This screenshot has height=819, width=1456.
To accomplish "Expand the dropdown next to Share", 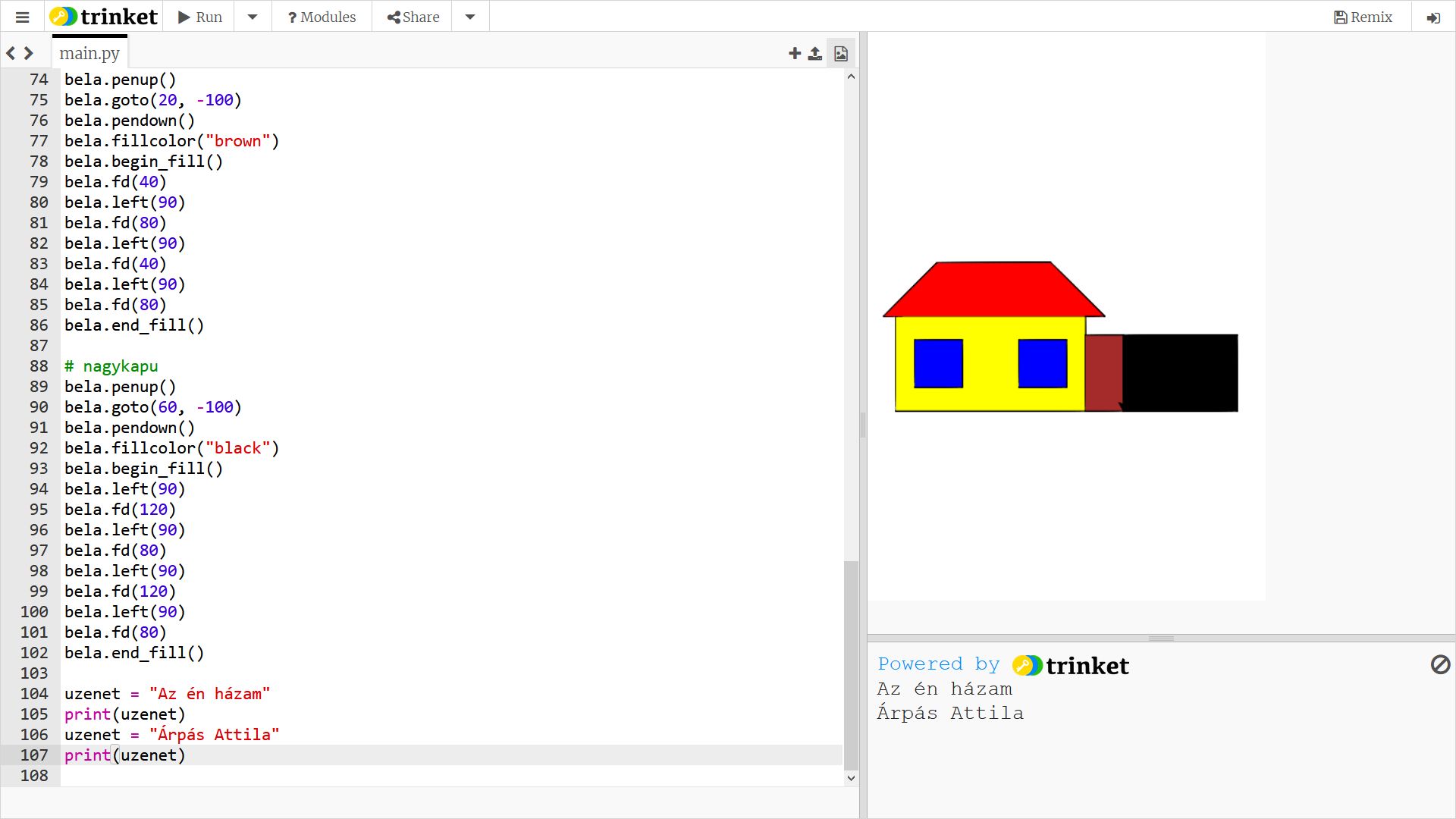I will [x=470, y=17].
